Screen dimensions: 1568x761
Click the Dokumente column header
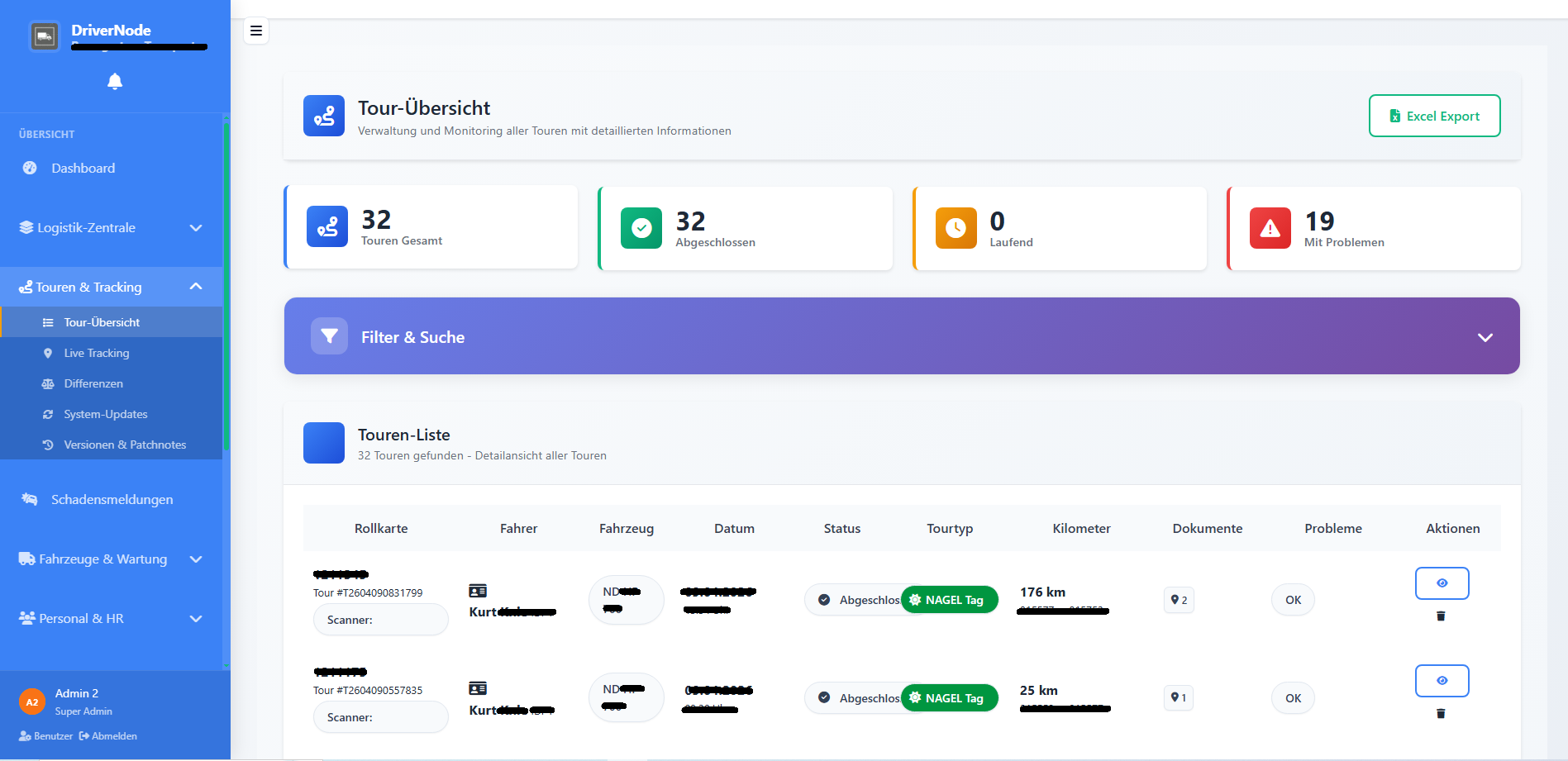point(1208,528)
